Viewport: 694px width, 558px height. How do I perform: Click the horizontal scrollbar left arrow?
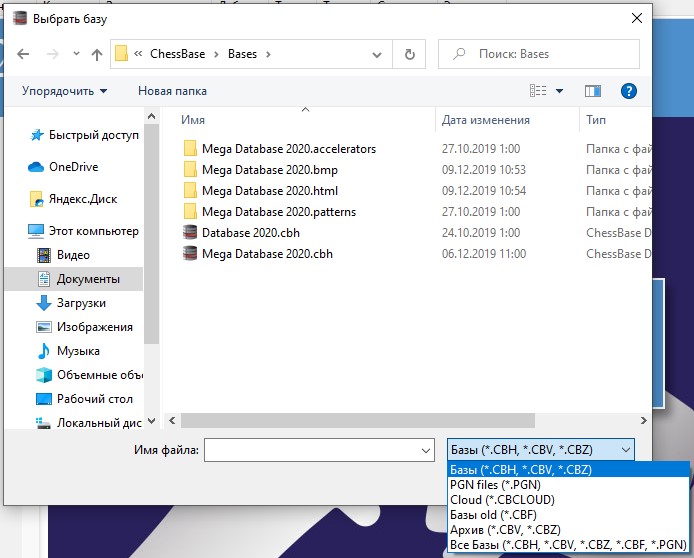point(172,420)
